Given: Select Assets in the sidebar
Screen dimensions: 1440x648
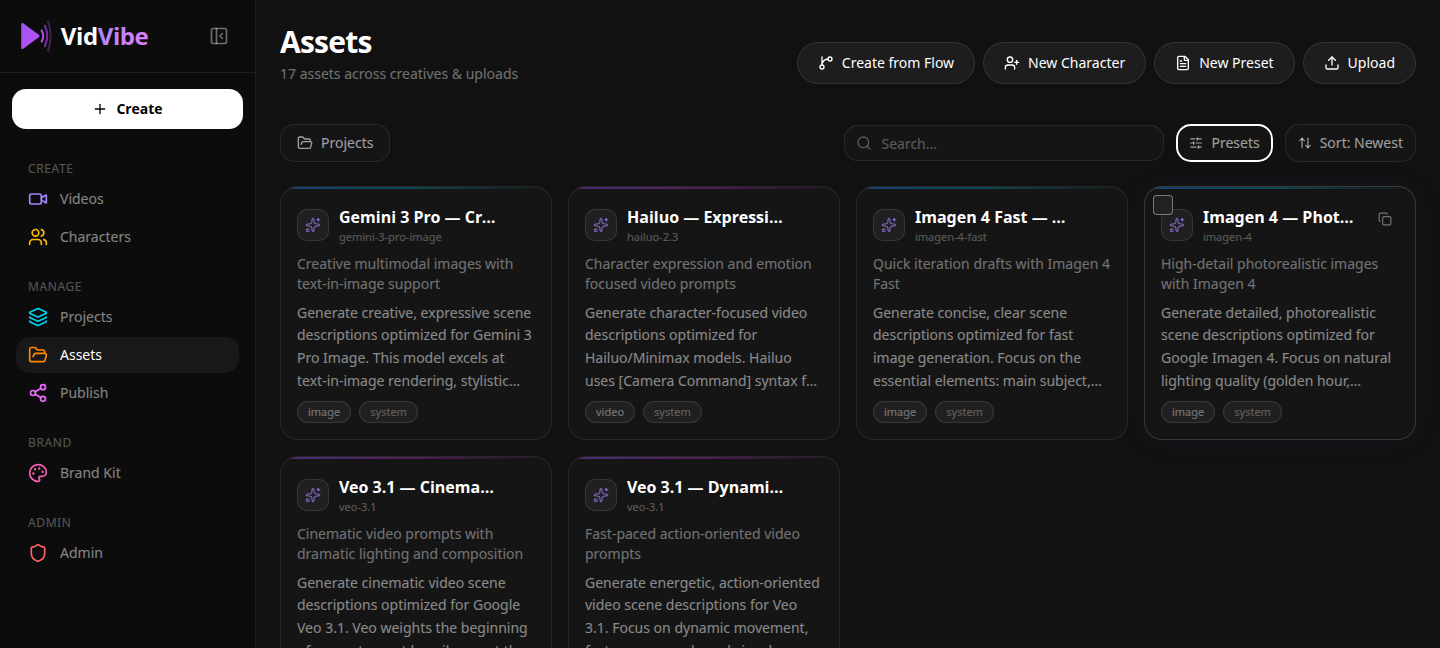Looking at the screenshot, I should 127,355.
